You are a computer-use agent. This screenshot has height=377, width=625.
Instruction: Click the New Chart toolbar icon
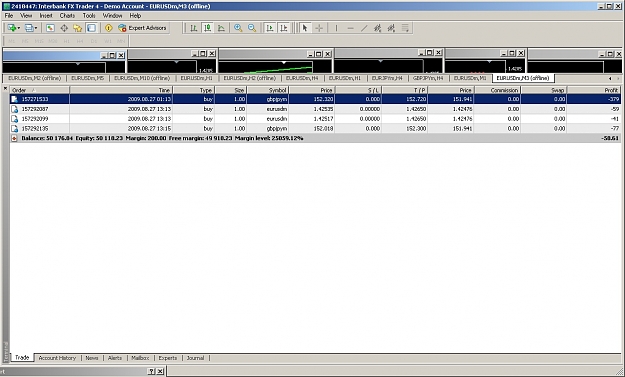click(12, 28)
